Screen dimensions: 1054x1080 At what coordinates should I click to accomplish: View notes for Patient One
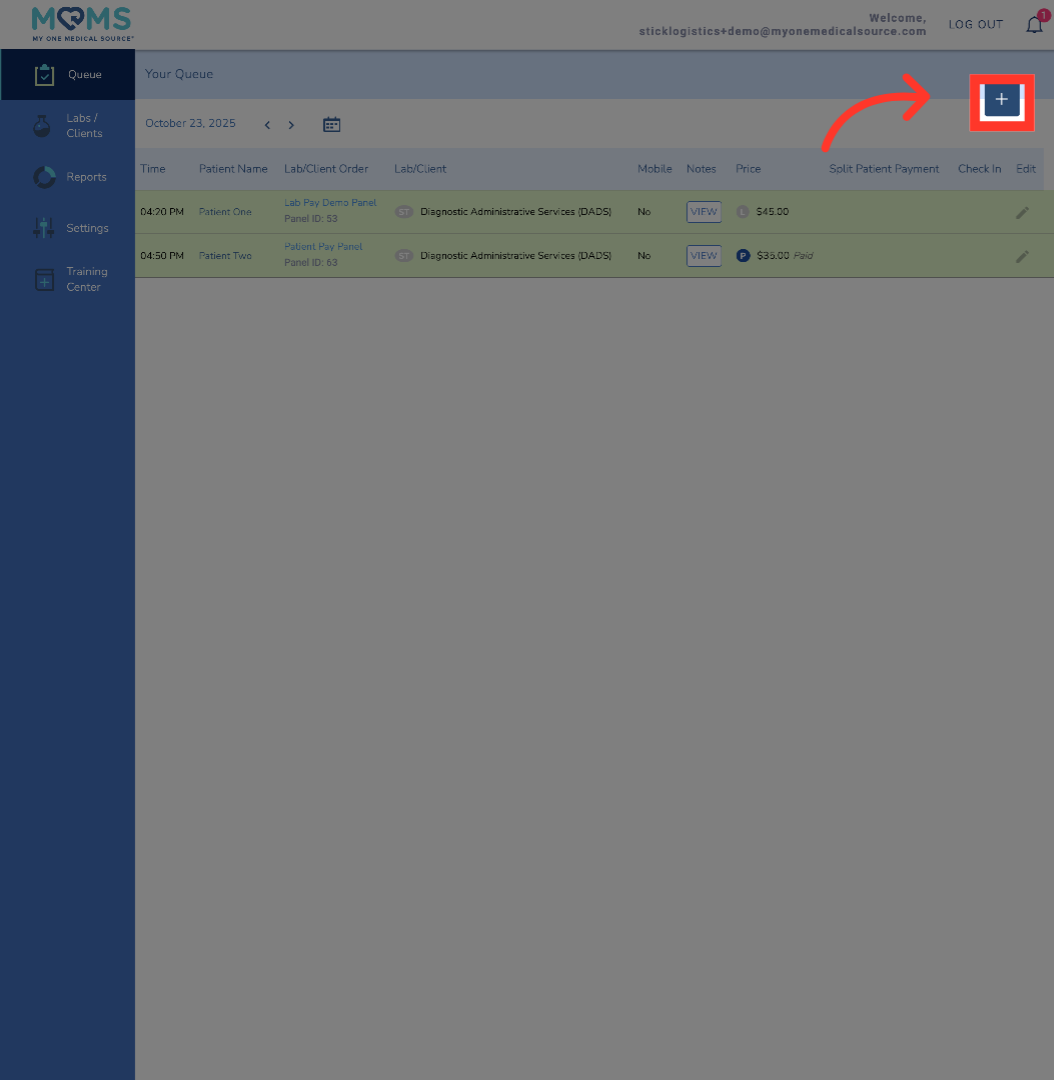point(703,211)
